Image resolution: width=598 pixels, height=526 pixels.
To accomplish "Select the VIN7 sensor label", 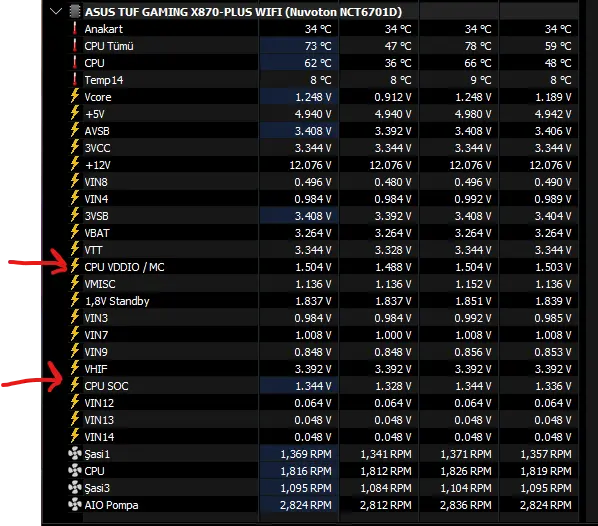I will pos(96,335).
